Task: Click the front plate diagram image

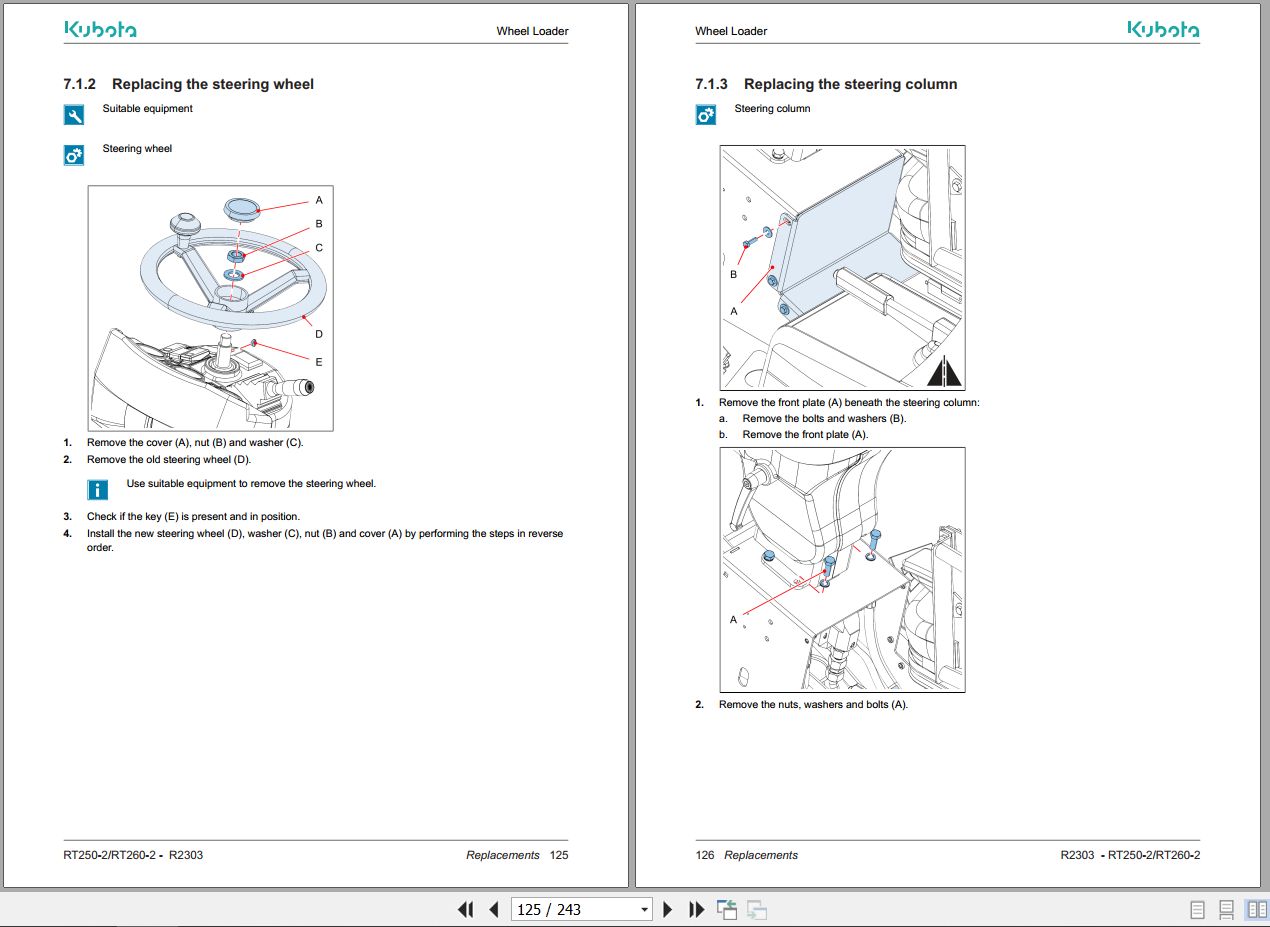Action: 842,267
